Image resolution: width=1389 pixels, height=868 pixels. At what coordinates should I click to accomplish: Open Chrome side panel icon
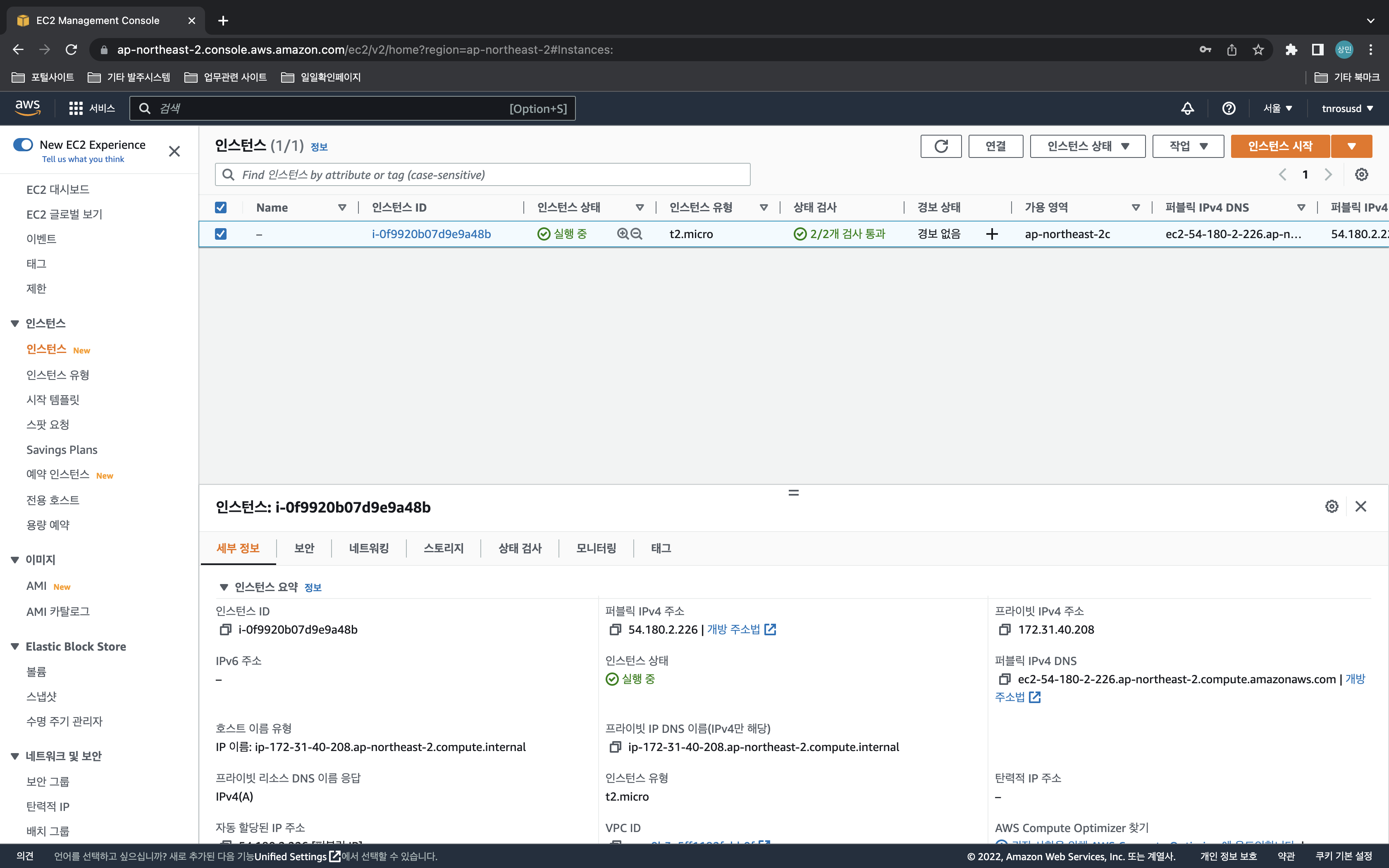coord(1318,50)
